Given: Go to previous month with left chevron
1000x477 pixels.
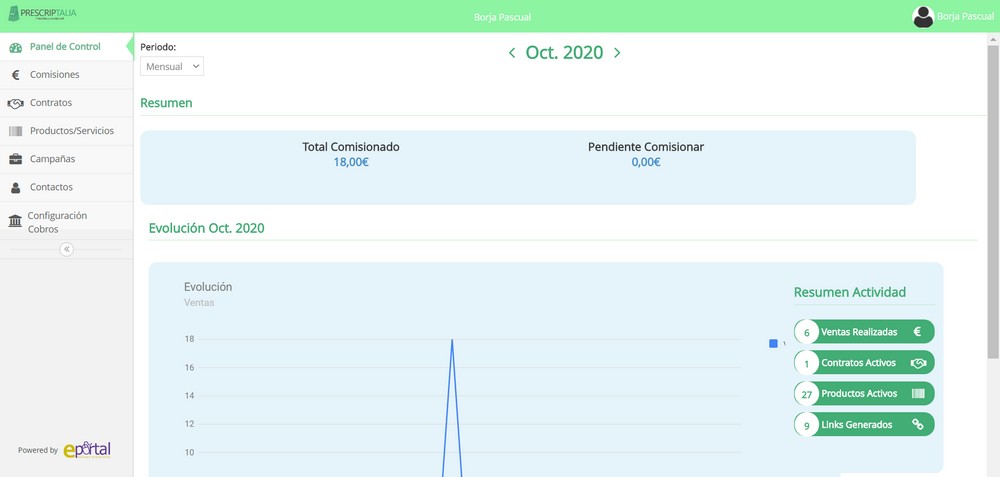Looking at the screenshot, I should tap(512, 53).
